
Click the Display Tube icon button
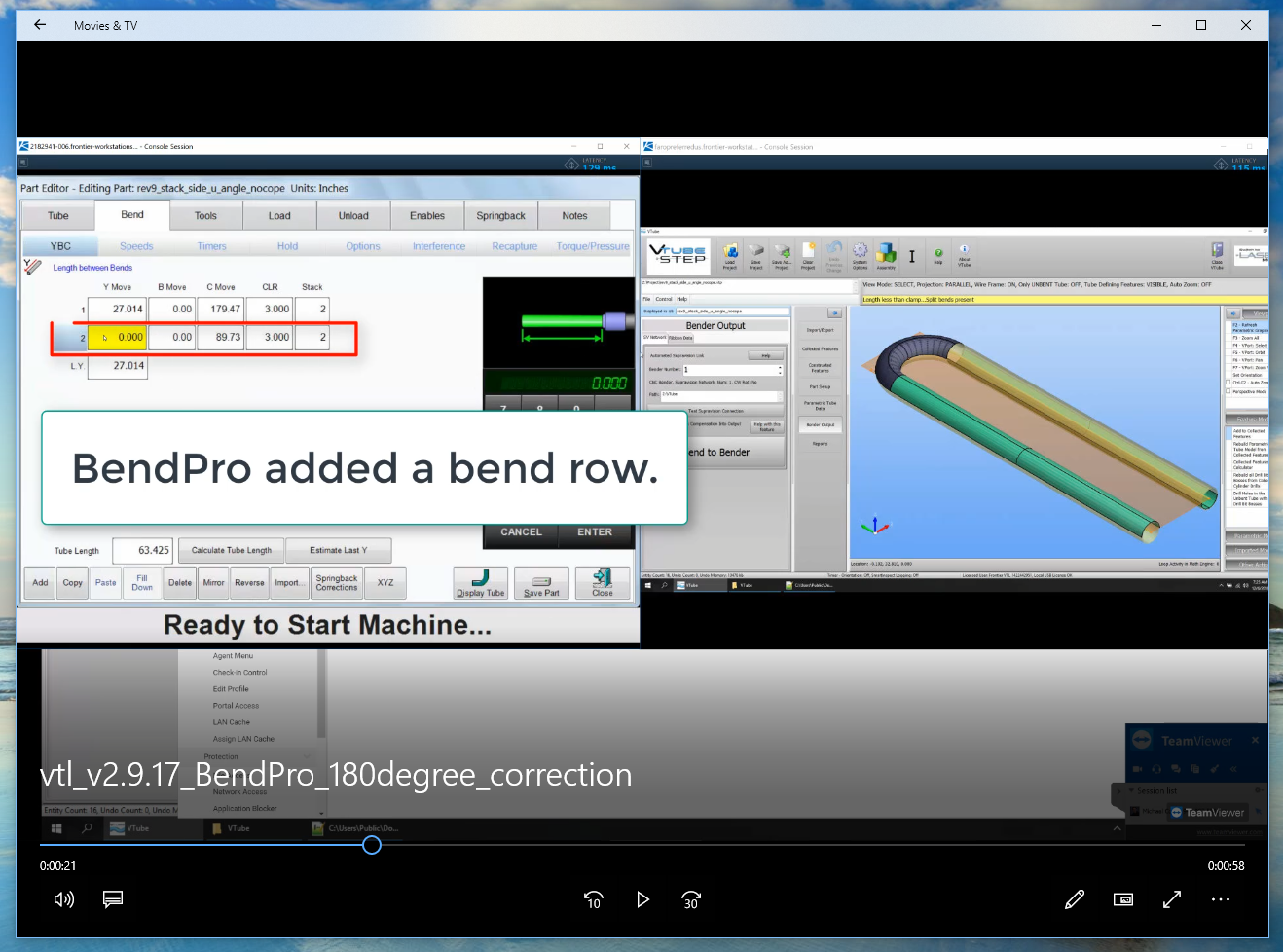481,583
